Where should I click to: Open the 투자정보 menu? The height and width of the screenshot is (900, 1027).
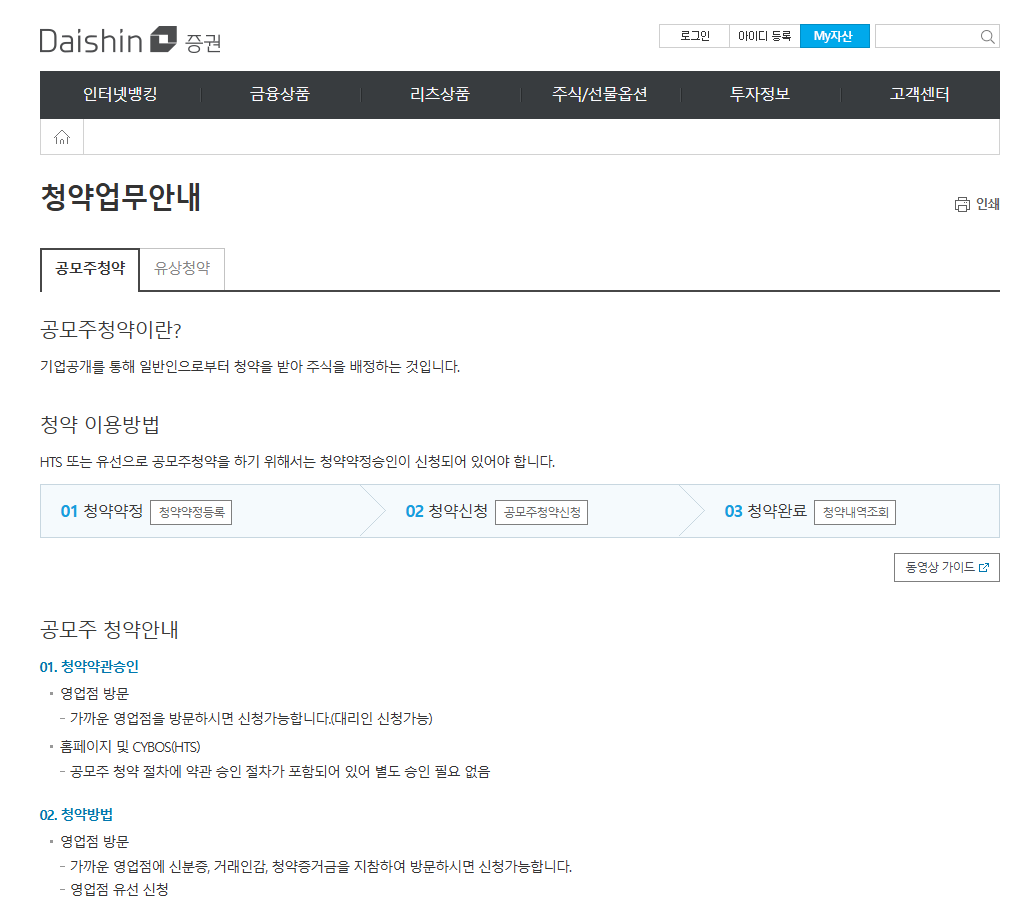point(759,95)
